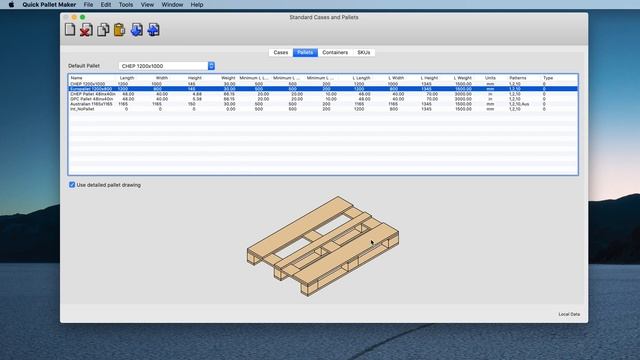Screen dimensions: 640x360
Task: Open the Window menu
Action: (172, 4)
